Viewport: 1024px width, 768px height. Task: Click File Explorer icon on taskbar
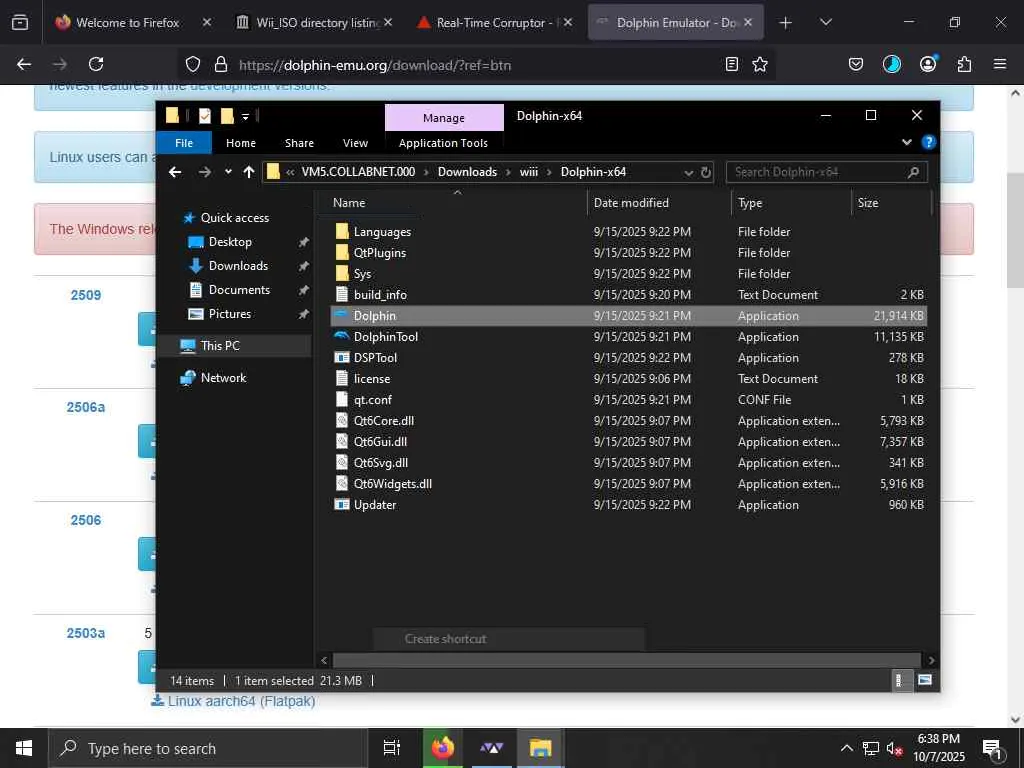[541, 748]
